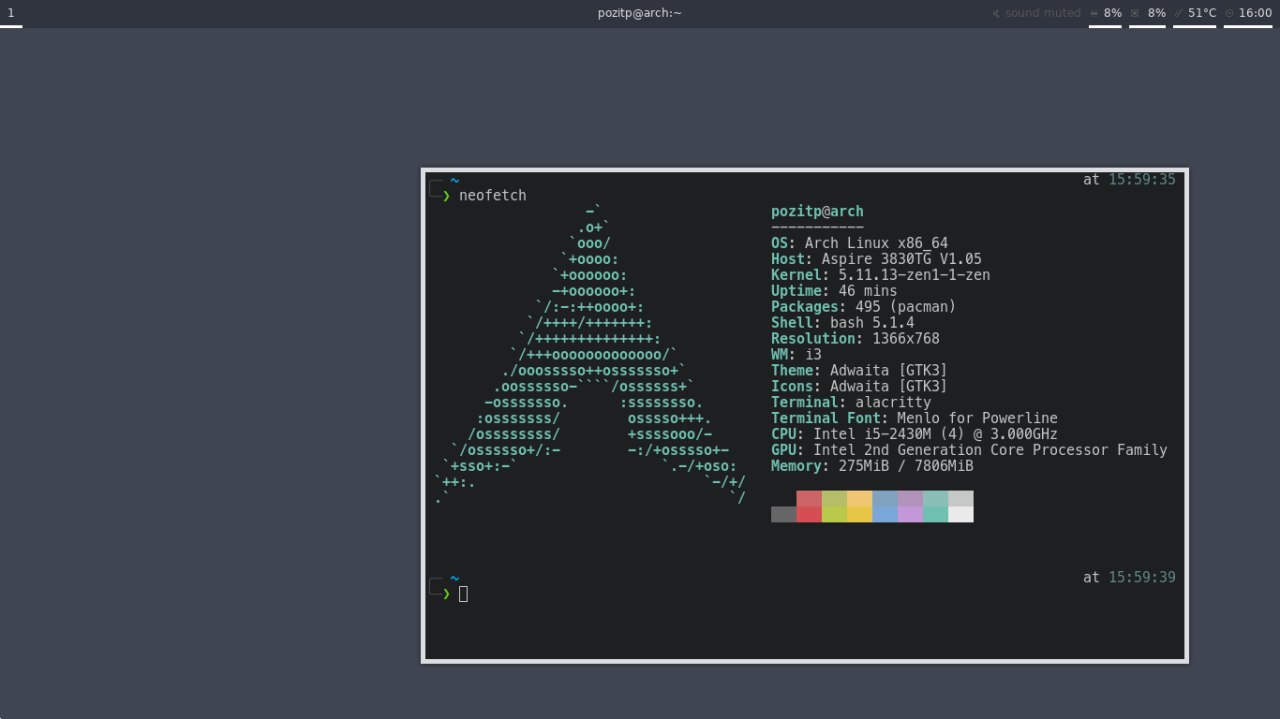1280x719 pixels.
Task: Click the 16:00 time in the status bar
Action: (1255, 13)
